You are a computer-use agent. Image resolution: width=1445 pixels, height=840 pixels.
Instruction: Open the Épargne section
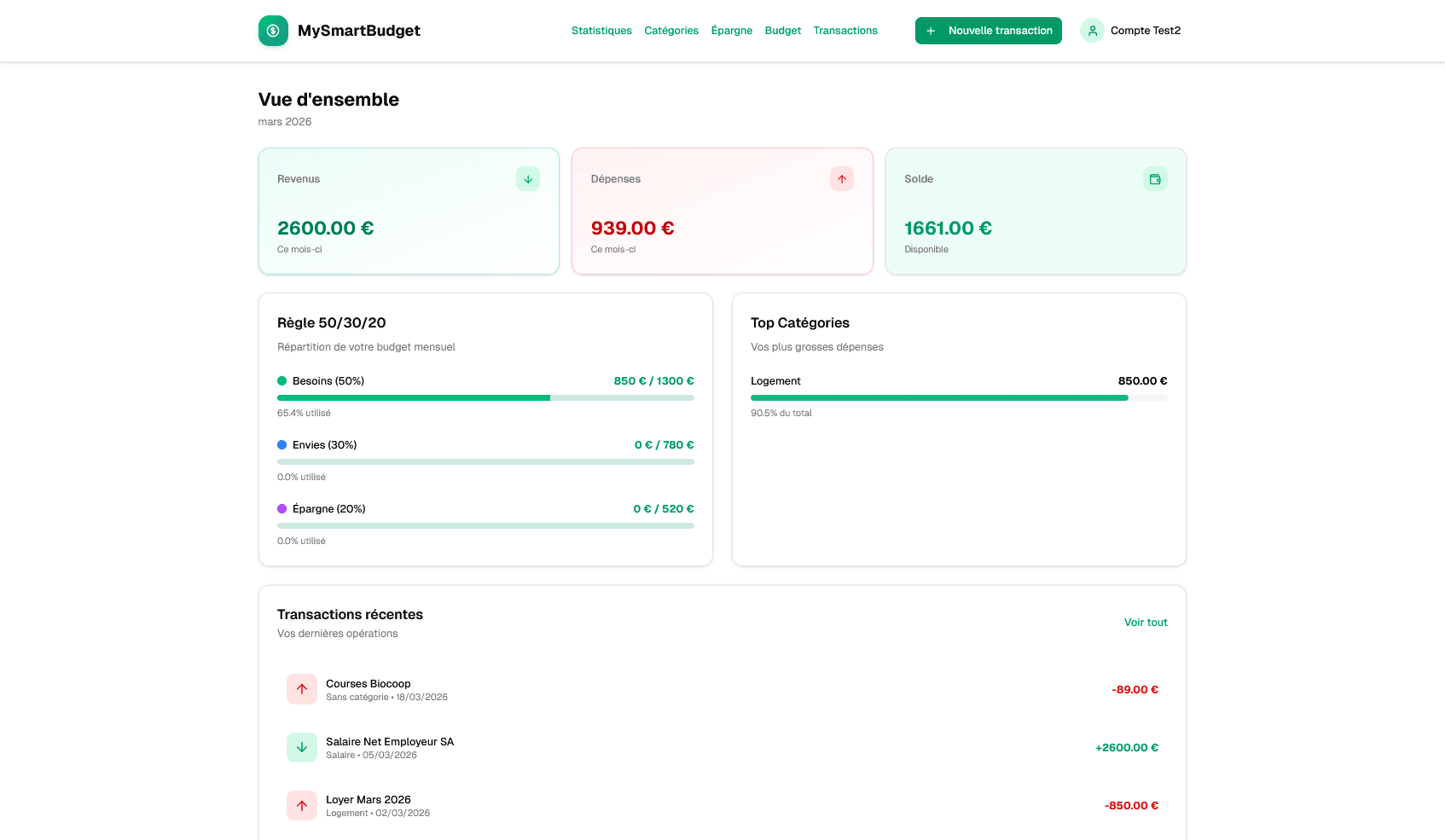pyautogui.click(x=732, y=30)
